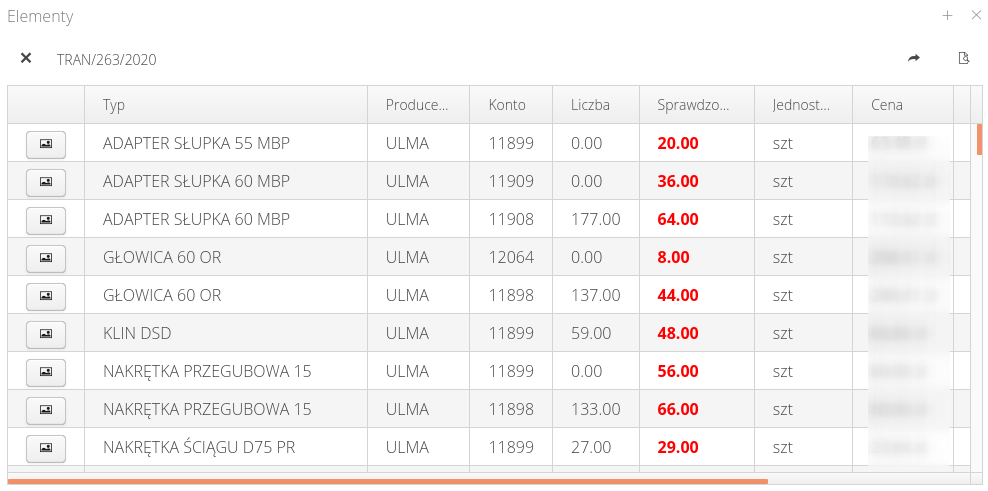The width and height of the screenshot is (988, 491).
Task: Click the red 29.00 checked value
Action: (x=677, y=447)
